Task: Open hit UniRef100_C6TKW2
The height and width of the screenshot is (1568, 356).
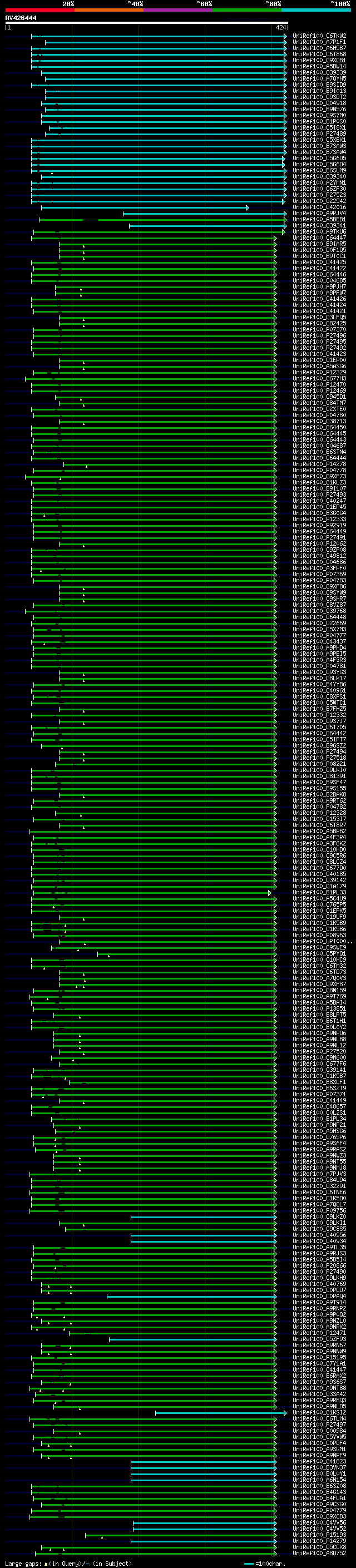Action: [x=319, y=36]
